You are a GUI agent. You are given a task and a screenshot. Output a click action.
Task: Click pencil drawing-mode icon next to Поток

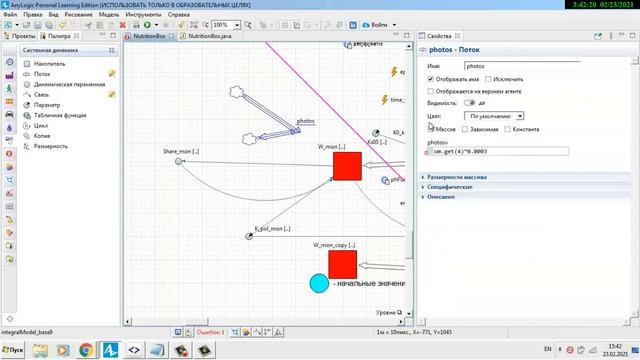pyautogui.click(x=112, y=74)
